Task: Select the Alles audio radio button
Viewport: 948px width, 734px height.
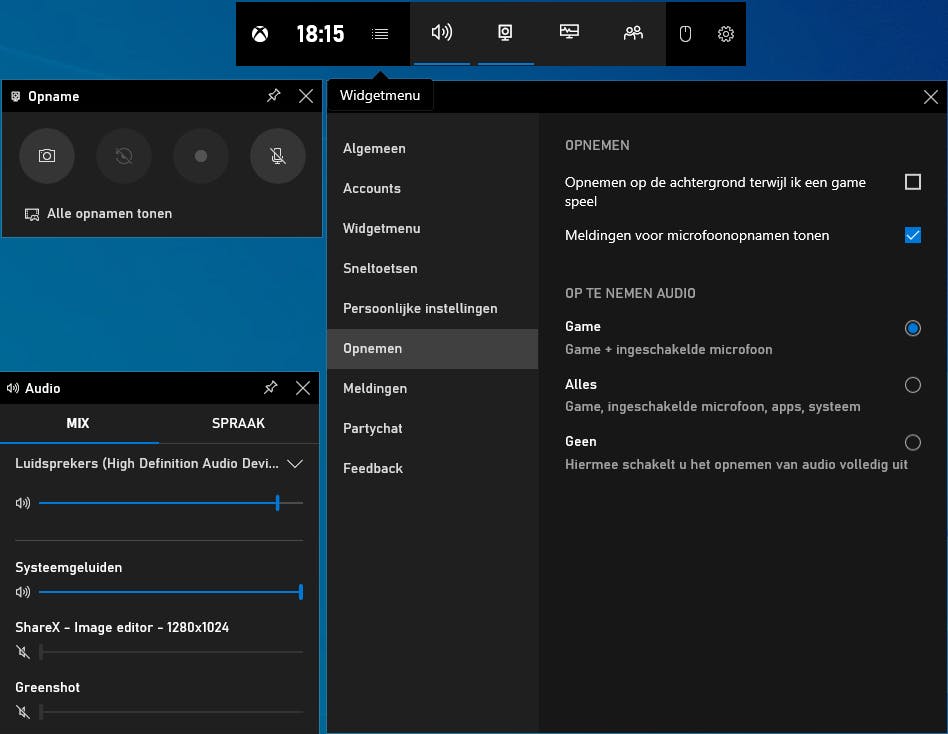Action: 912,385
